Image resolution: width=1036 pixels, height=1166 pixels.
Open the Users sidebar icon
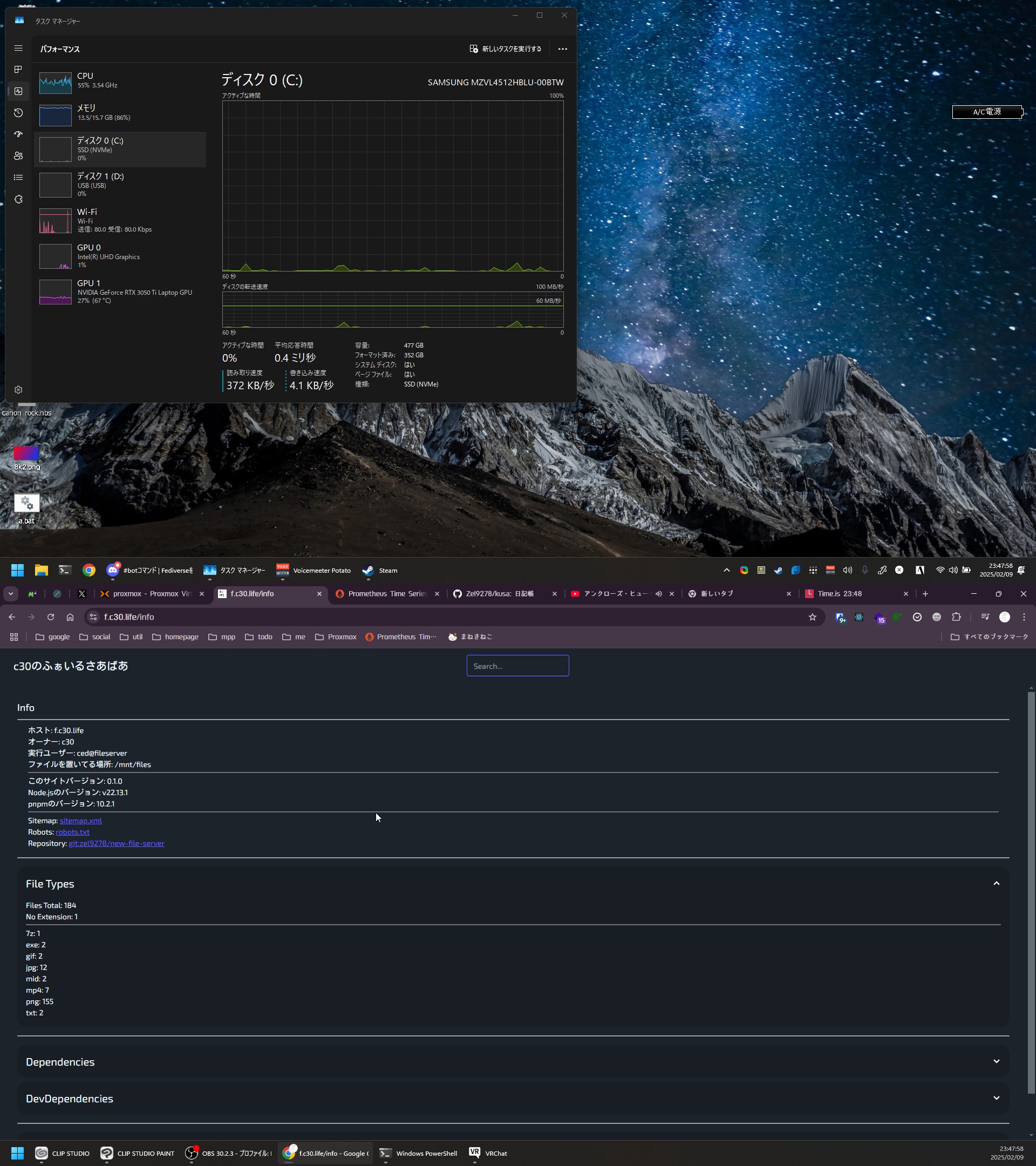click(x=18, y=155)
